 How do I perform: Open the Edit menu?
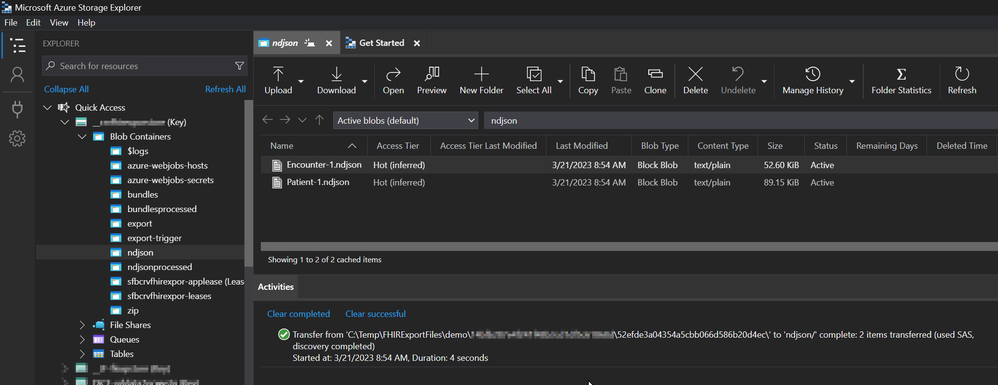point(33,22)
